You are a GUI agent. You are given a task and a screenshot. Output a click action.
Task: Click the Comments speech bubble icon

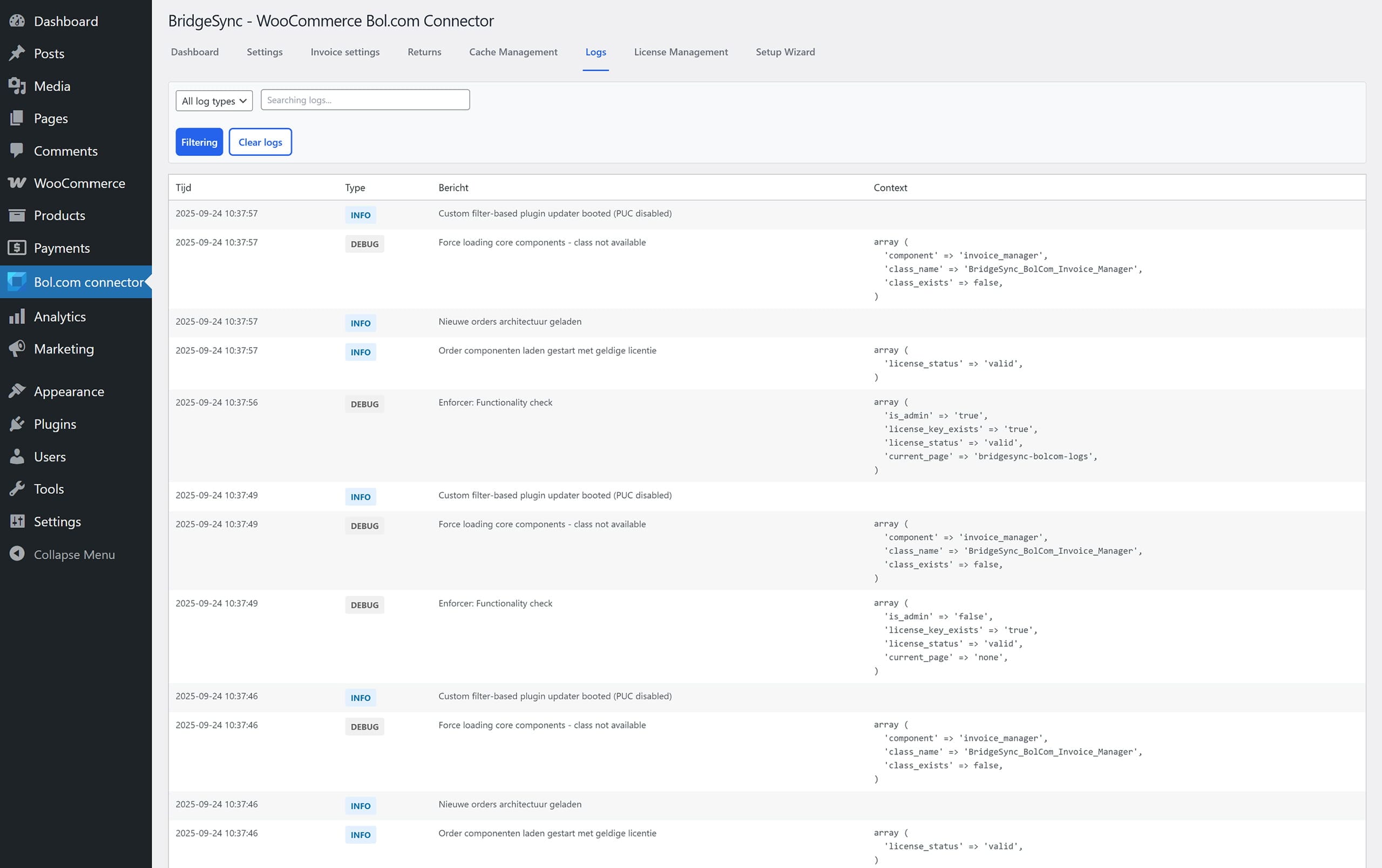coord(17,150)
